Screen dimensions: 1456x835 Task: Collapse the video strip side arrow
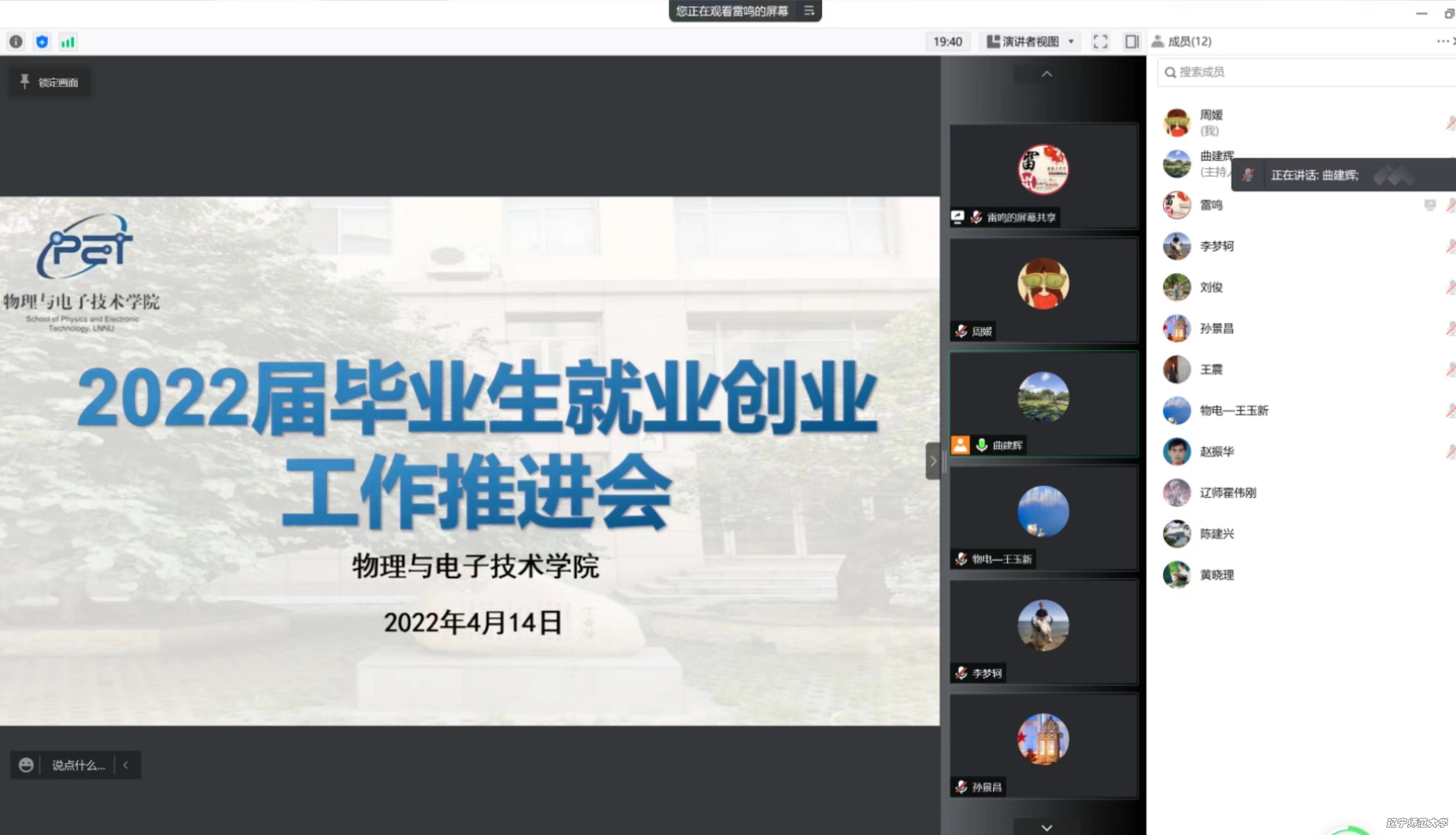coord(933,460)
